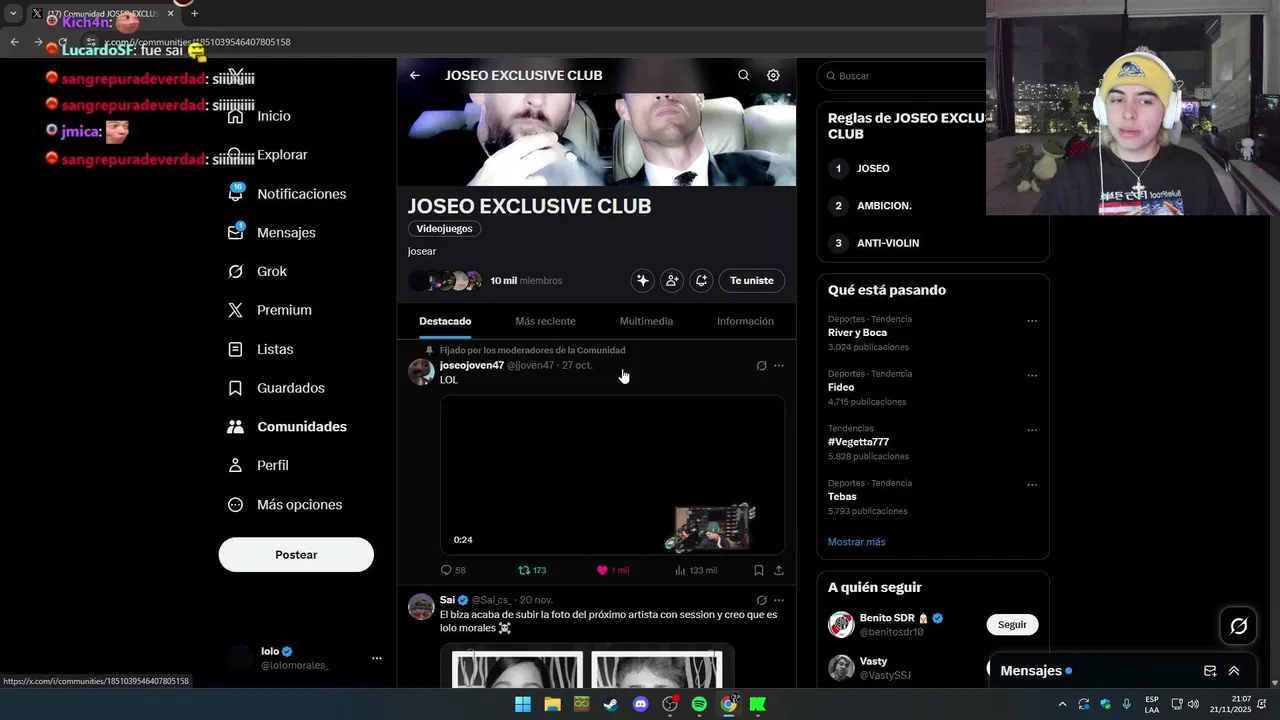1280x720 pixels.
Task: Open Más opciones in sidebar
Action: [286, 505]
